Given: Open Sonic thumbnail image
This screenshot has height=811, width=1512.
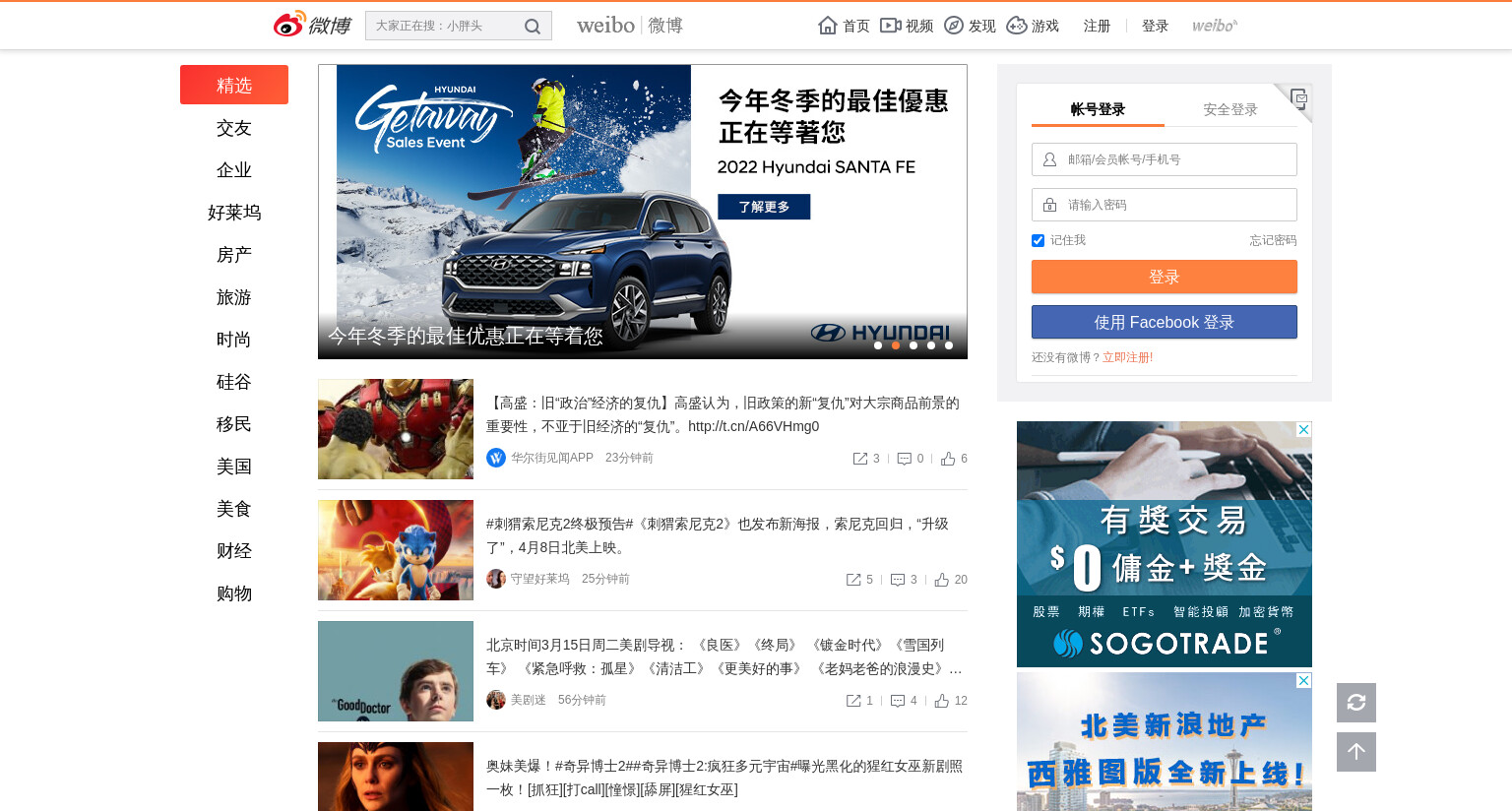Looking at the screenshot, I should pos(396,550).
